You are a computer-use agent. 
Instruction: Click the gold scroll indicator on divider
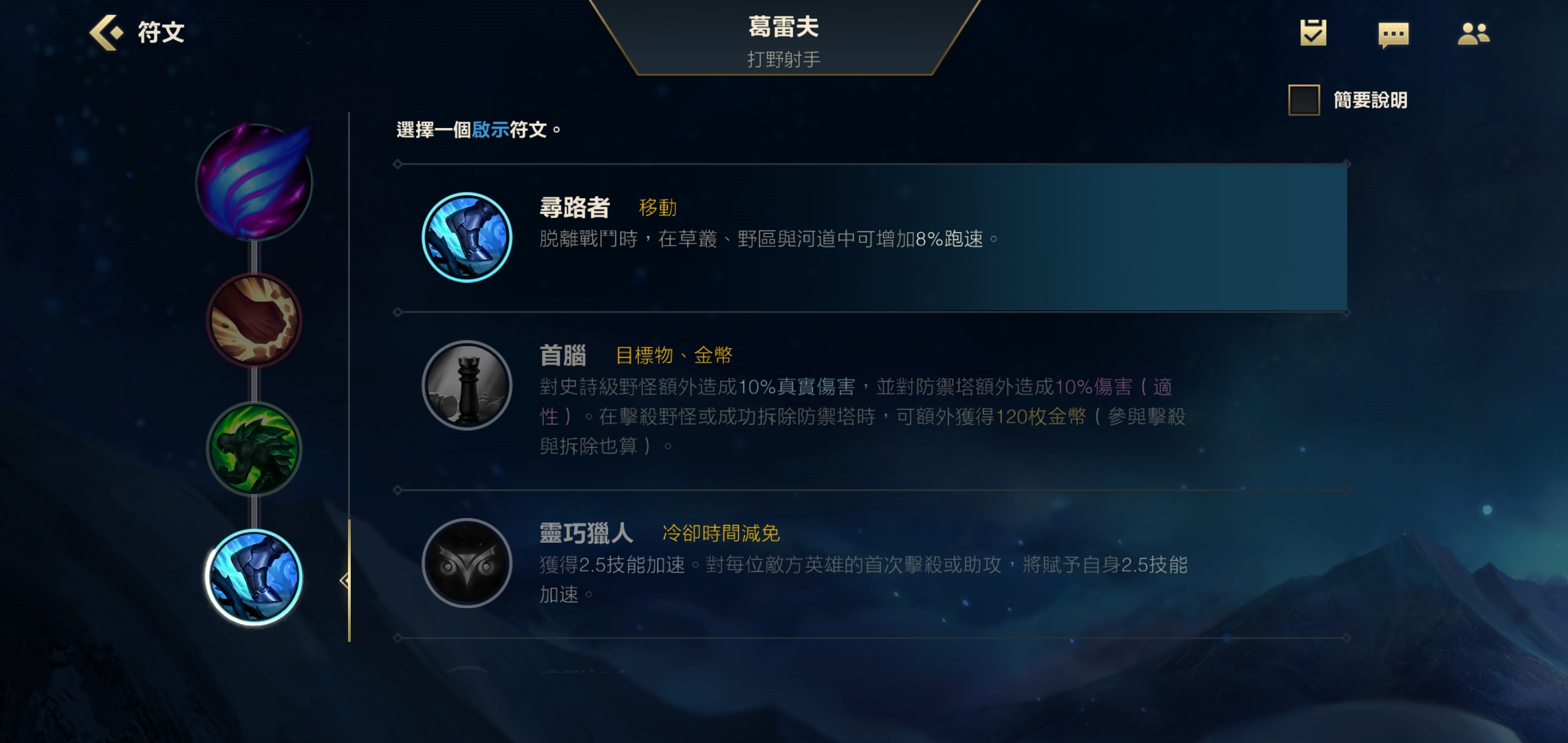pos(349,581)
